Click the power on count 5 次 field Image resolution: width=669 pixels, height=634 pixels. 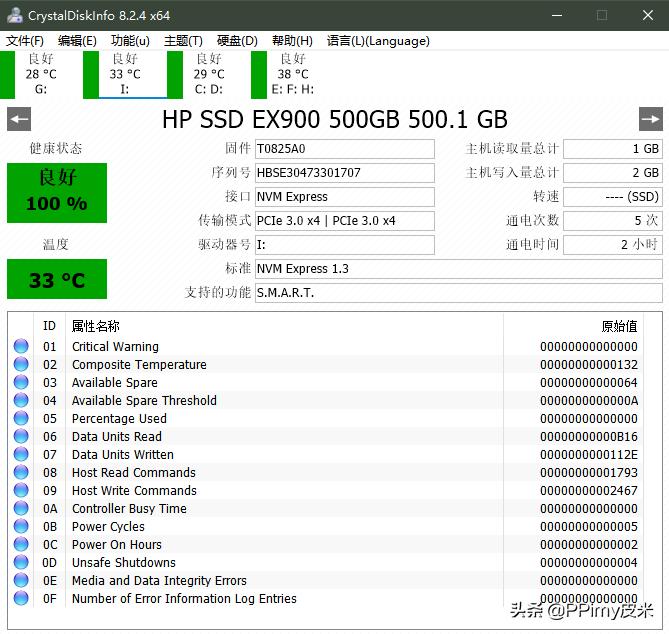(613, 221)
